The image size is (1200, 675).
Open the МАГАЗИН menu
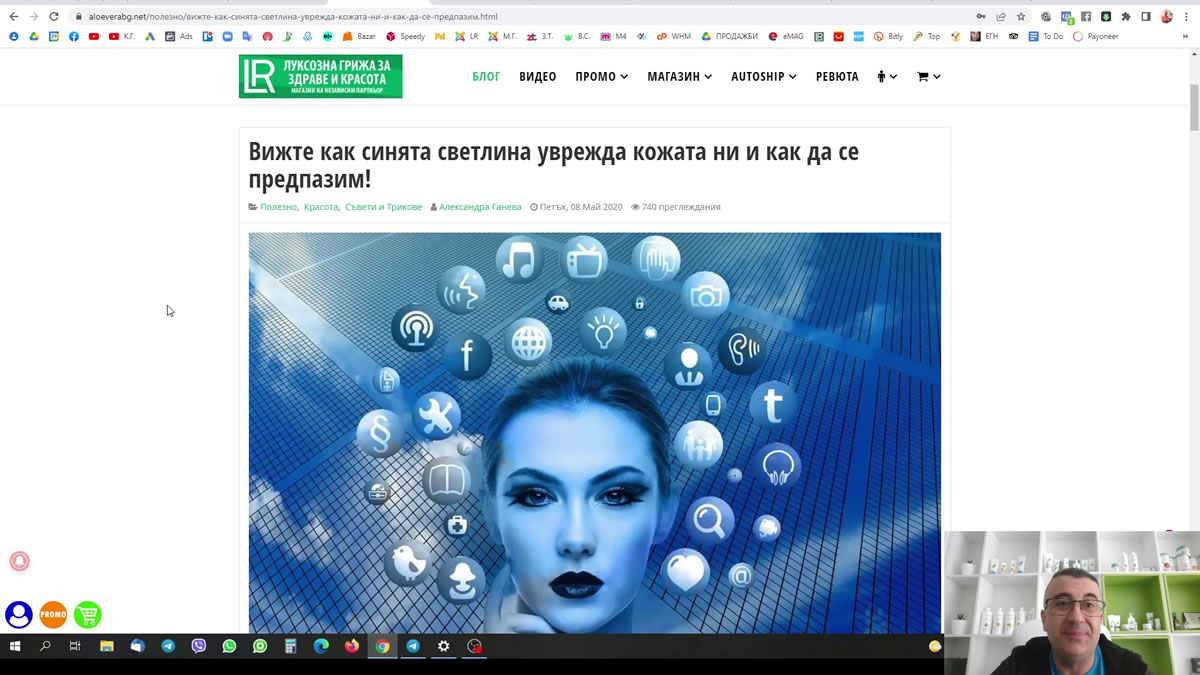click(x=679, y=77)
